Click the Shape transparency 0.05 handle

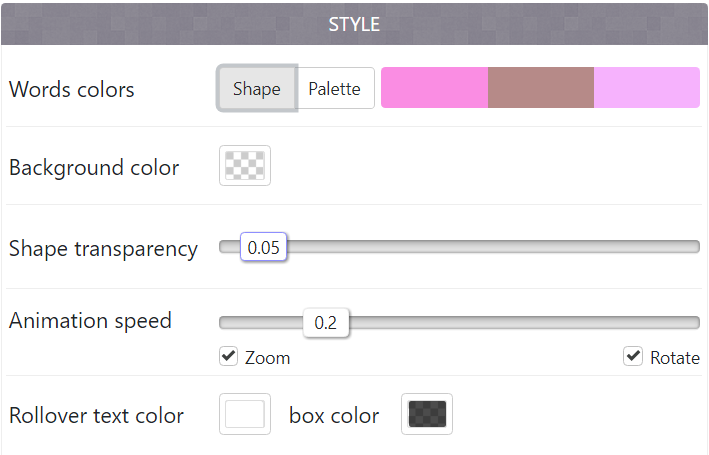(x=264, y=247)
